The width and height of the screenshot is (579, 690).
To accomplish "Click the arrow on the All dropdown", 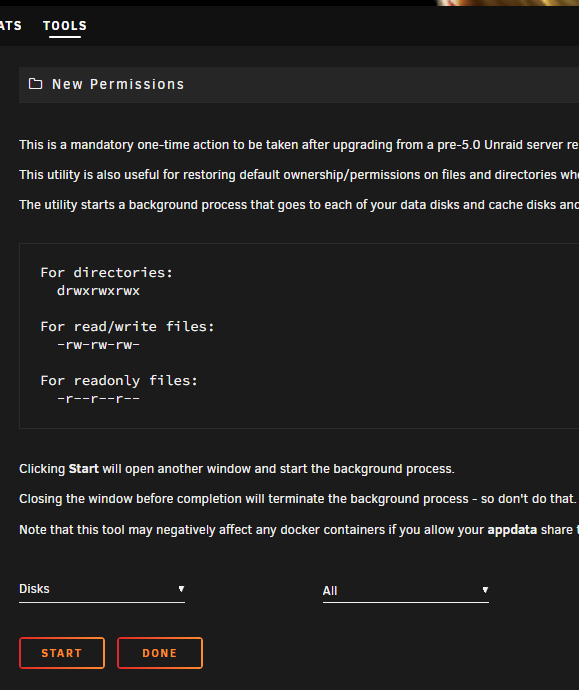I will pos(485,590).
